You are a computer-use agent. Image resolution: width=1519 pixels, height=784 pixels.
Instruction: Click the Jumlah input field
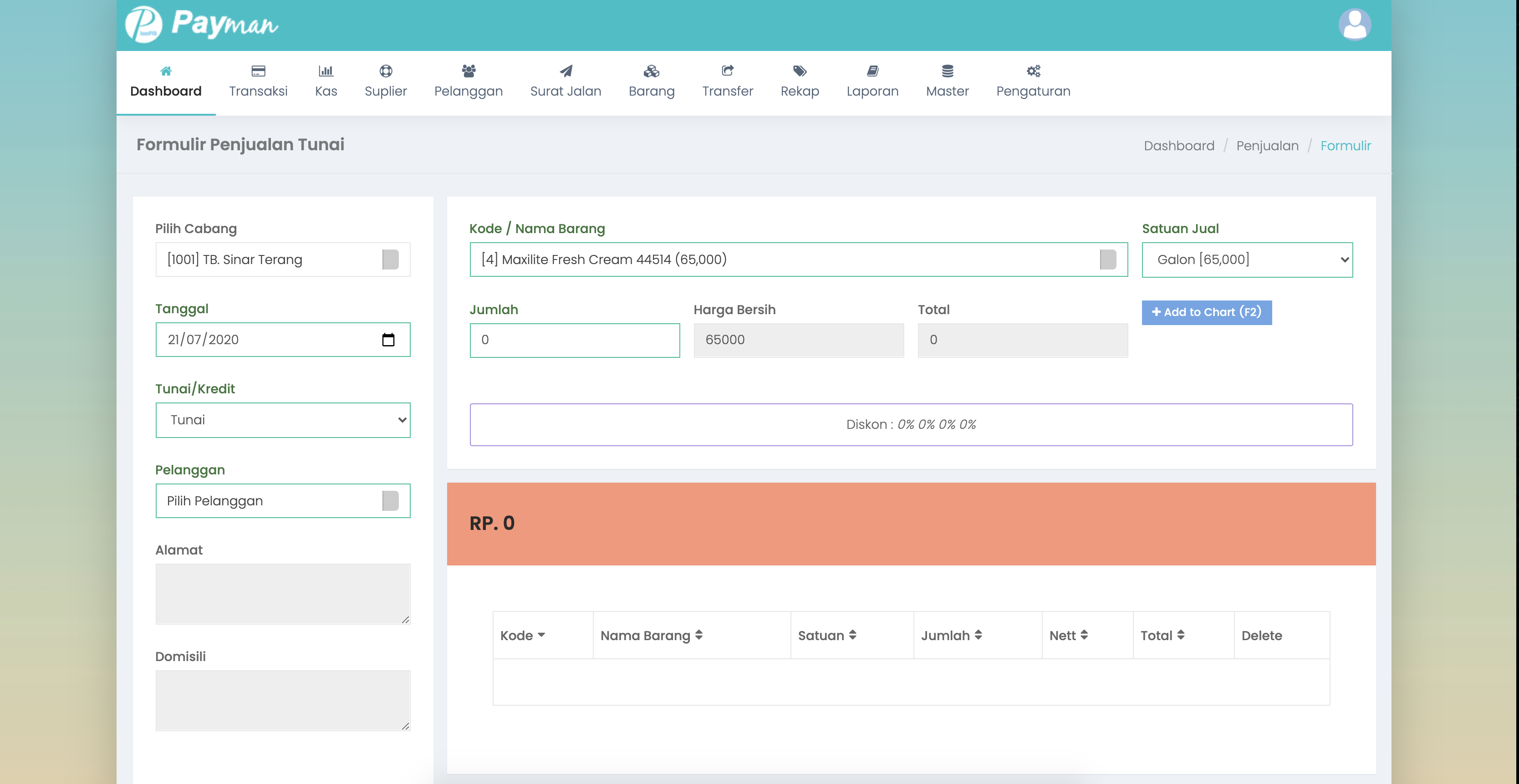tap(574, 340)
